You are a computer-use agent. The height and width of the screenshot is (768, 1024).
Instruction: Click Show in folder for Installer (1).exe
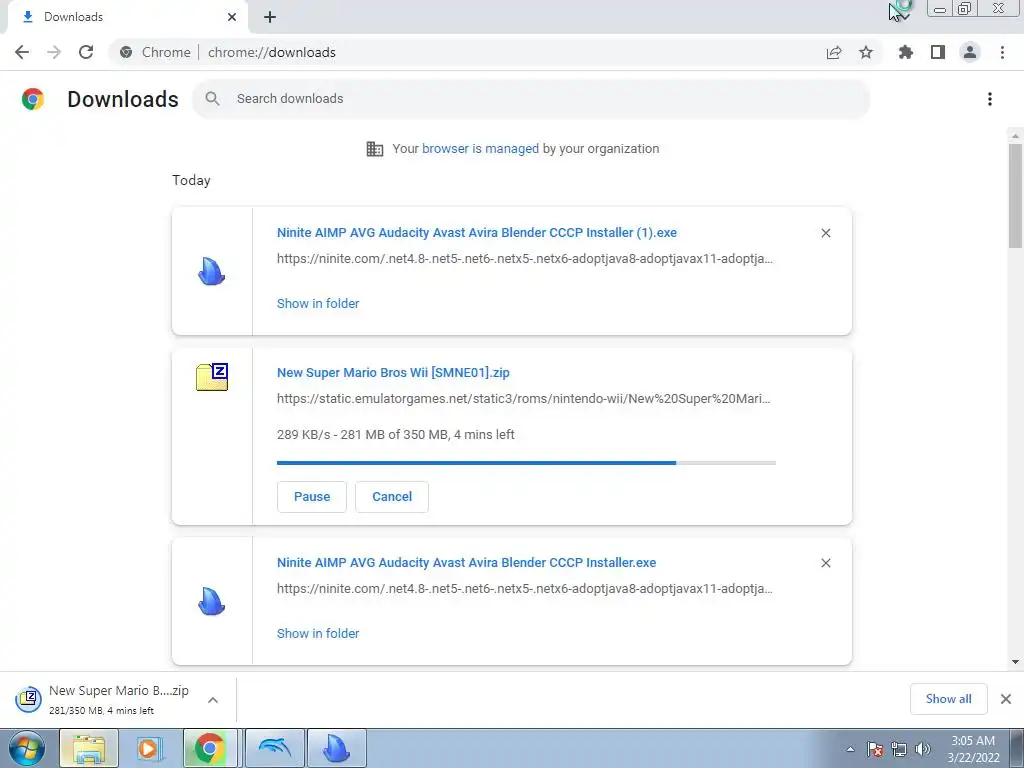(x=318, y=304)
